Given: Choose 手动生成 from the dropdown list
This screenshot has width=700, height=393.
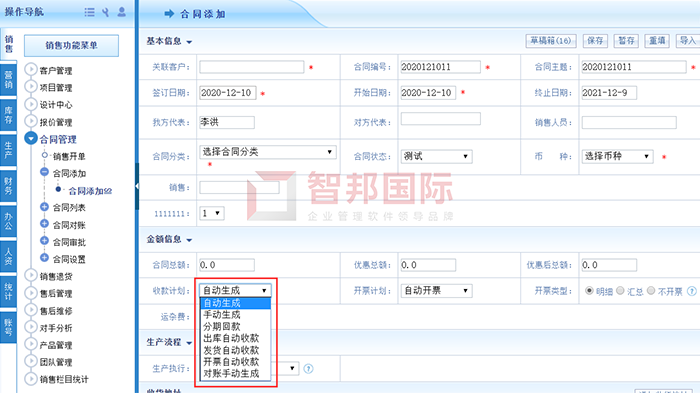Looking at the screenshot, I should [236, 315].
